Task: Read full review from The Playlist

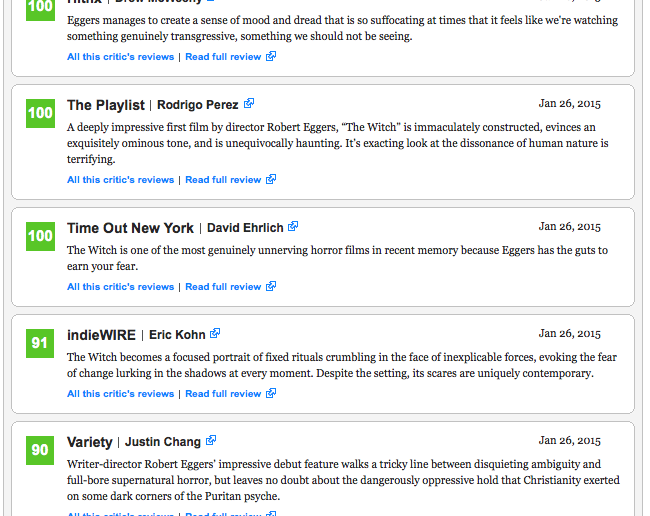Action: (223, 180)
